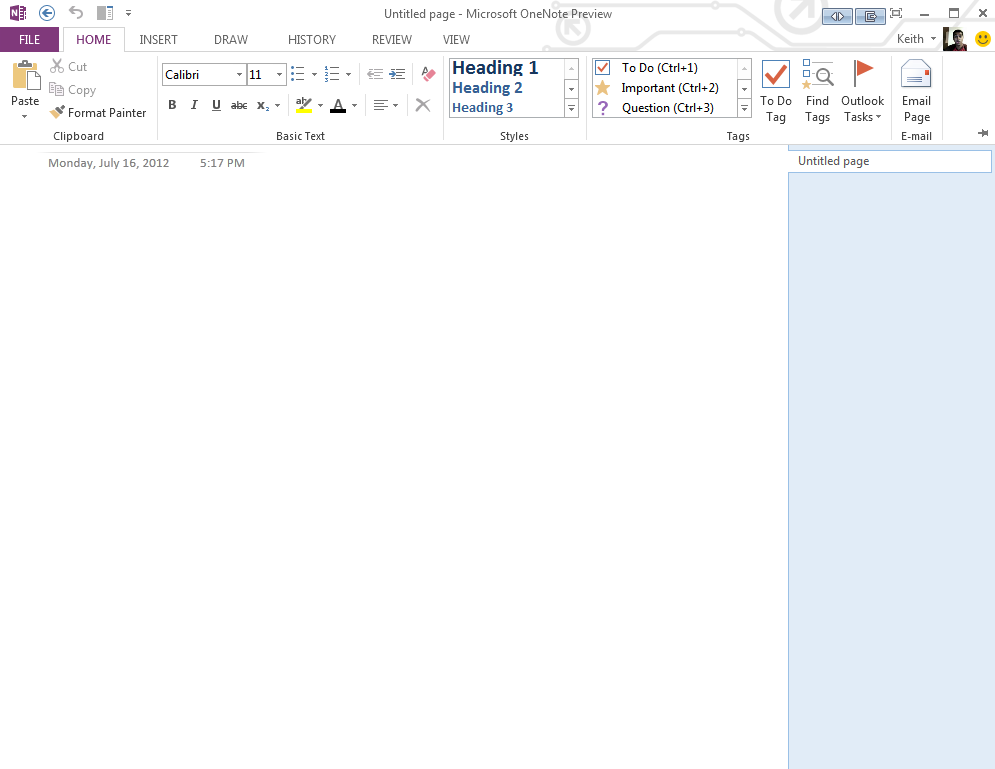
Task: Open the HISTORY tab
Action: tap(312, 39)
